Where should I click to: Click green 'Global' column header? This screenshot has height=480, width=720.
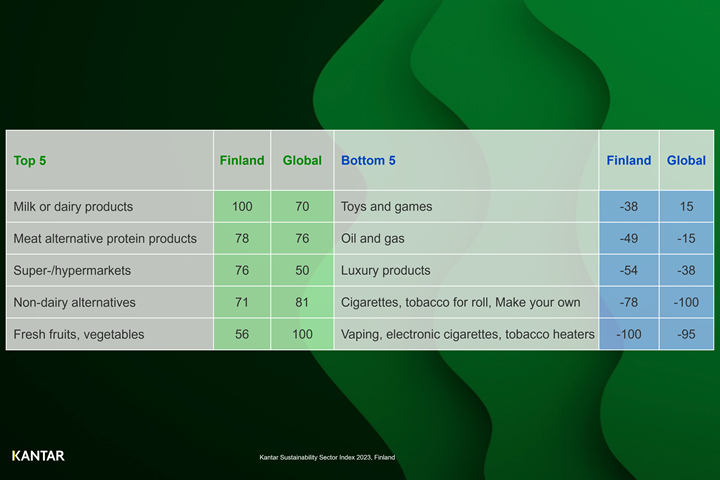302,160
